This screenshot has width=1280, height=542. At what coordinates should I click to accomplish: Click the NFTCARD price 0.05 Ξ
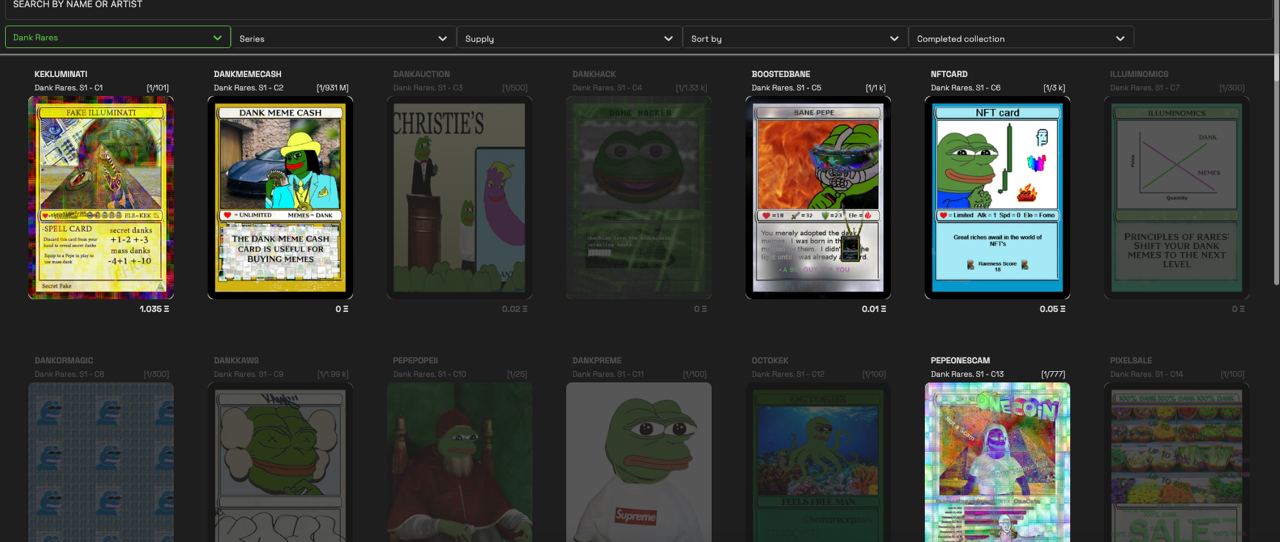coord(1053,309)
